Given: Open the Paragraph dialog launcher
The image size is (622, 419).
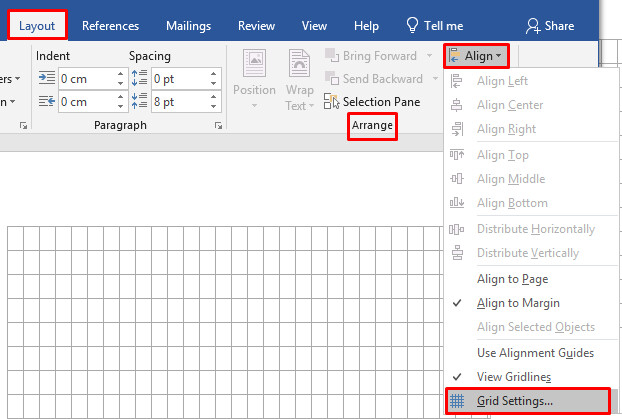Looking at the screenshot, I should point(218,126).
